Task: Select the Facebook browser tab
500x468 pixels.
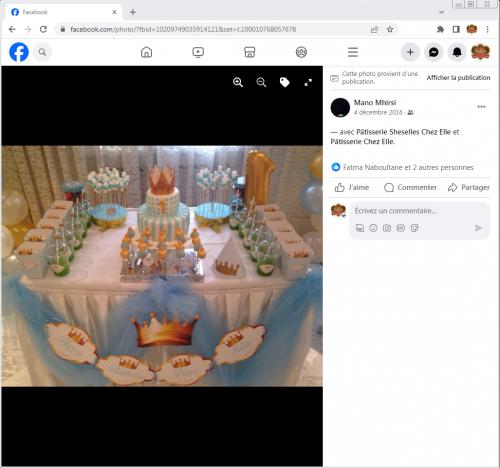Action: pyautogui.click(x=63, y=12)
